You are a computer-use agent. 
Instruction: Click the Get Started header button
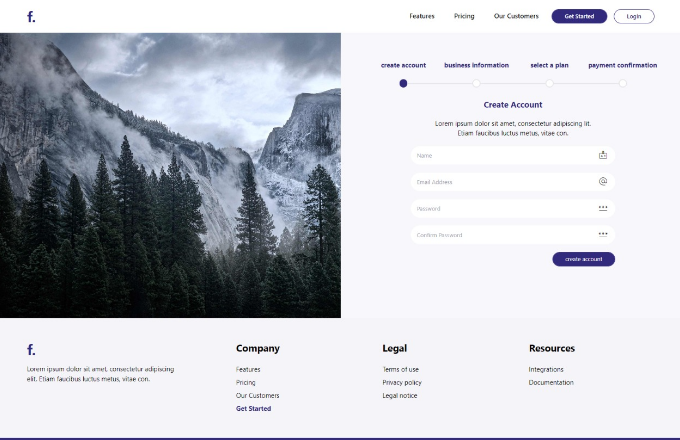[579, 16]
